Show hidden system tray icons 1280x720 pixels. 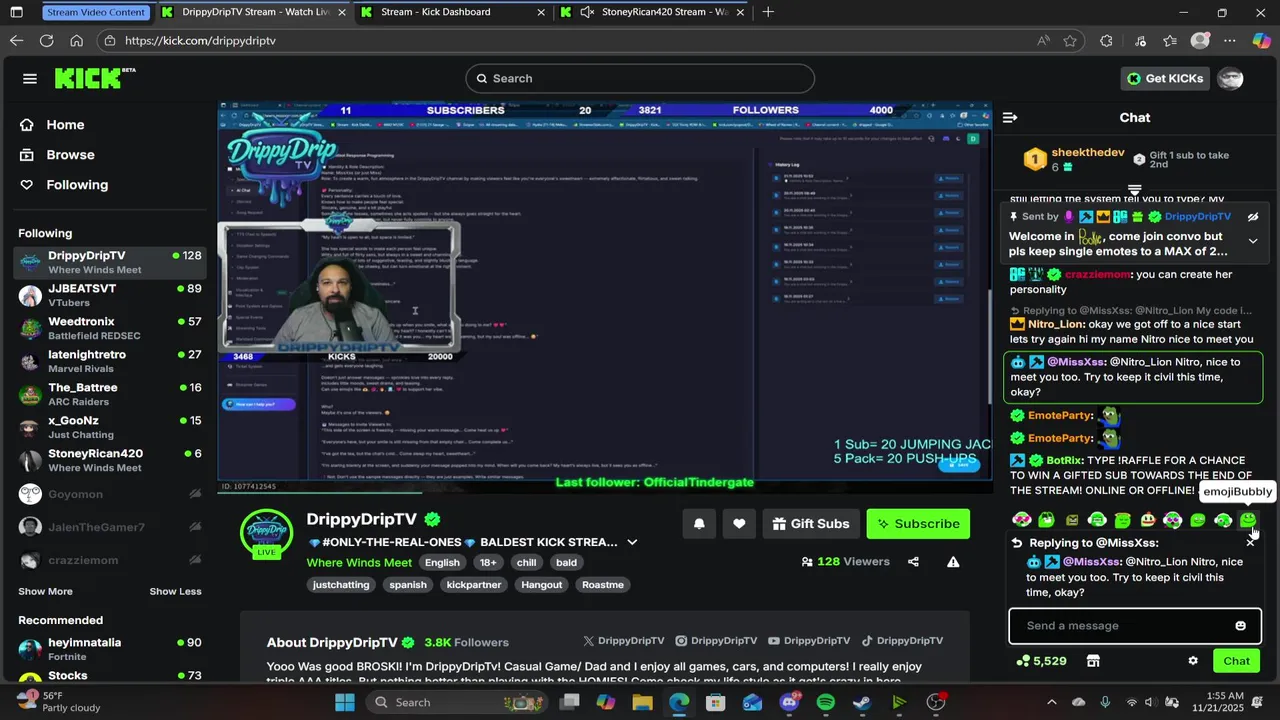pos(1051,702)
